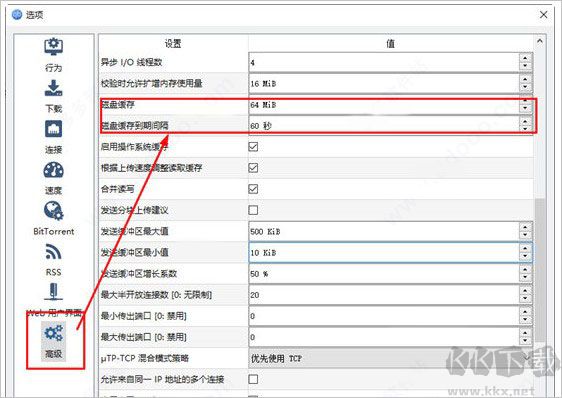Increase the 最小传出端口 value

[x=525, y=312]
